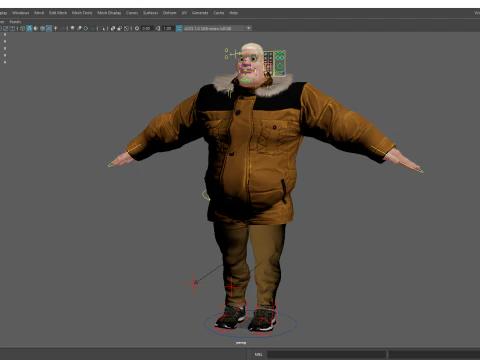Open the ACES view transform dropdown
Image resolution: width=480 pixels, height=360 pixels.
click(x=217, y=28)
